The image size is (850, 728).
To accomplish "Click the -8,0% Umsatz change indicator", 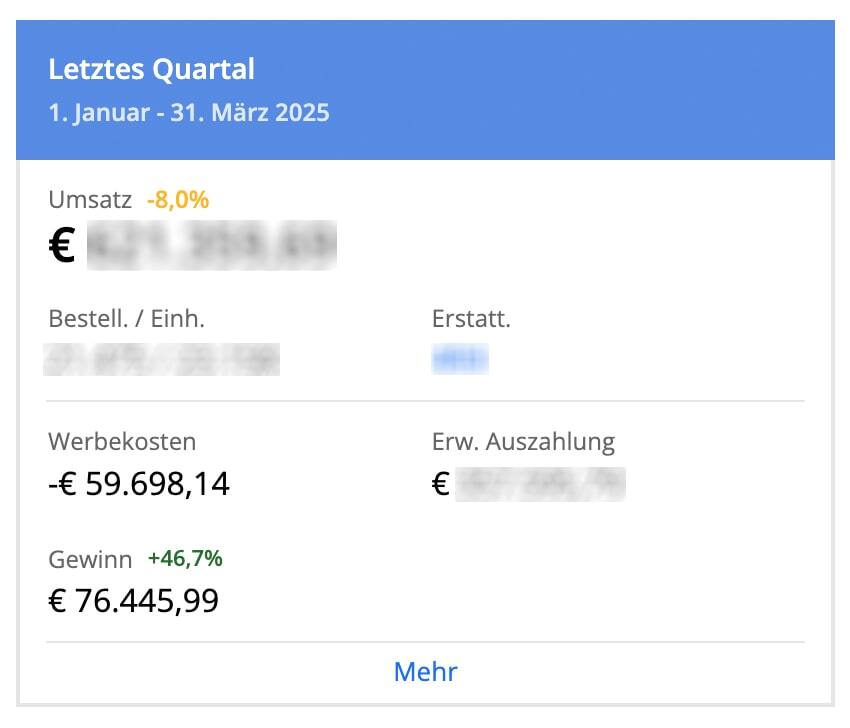I will click(178, 200).
